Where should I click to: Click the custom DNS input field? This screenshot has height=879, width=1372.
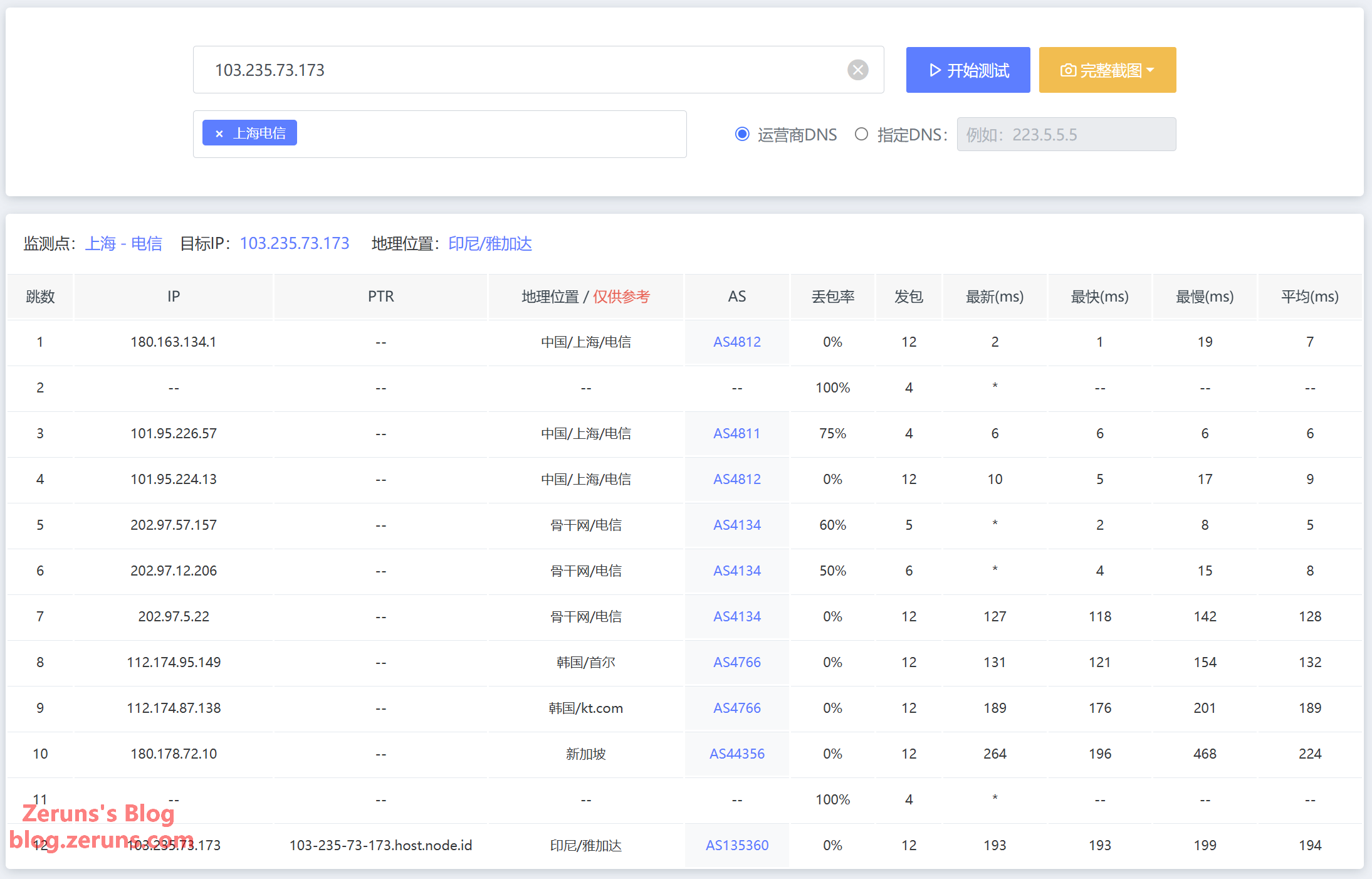pos(1066,134)
